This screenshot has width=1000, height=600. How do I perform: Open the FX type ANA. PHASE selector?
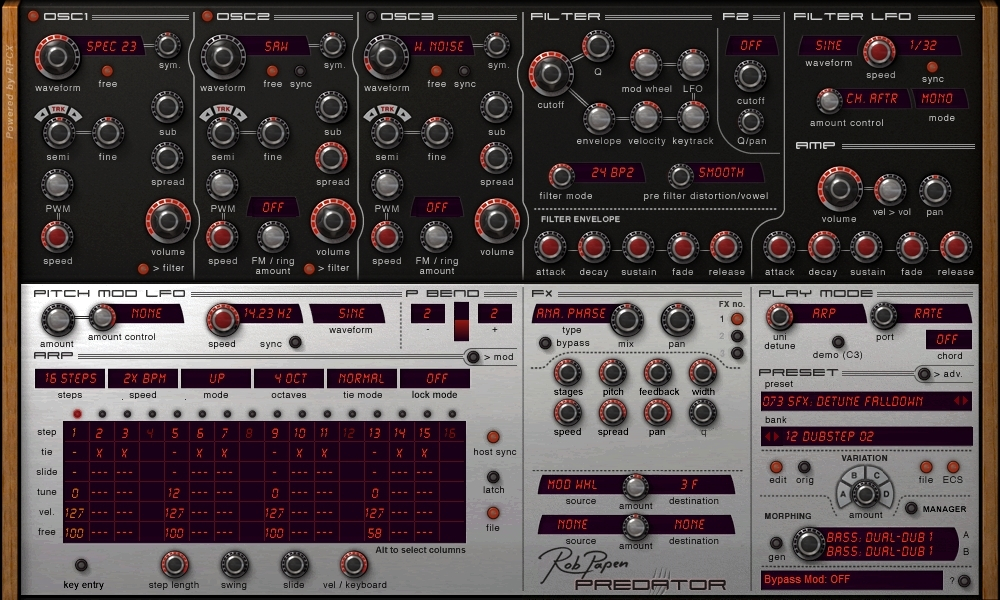570,313
